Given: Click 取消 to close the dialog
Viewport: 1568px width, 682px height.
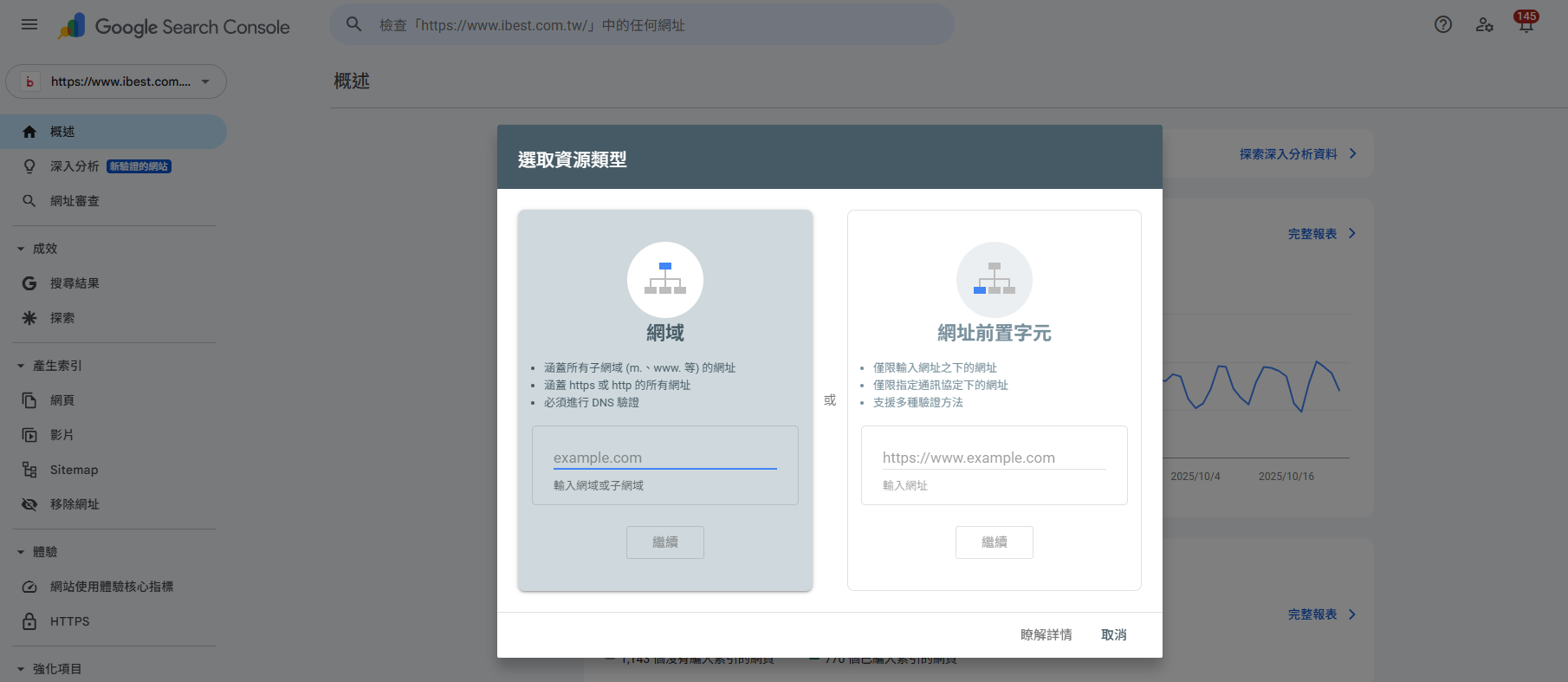Looking at the screenshot, I should tap(1113, 635).
